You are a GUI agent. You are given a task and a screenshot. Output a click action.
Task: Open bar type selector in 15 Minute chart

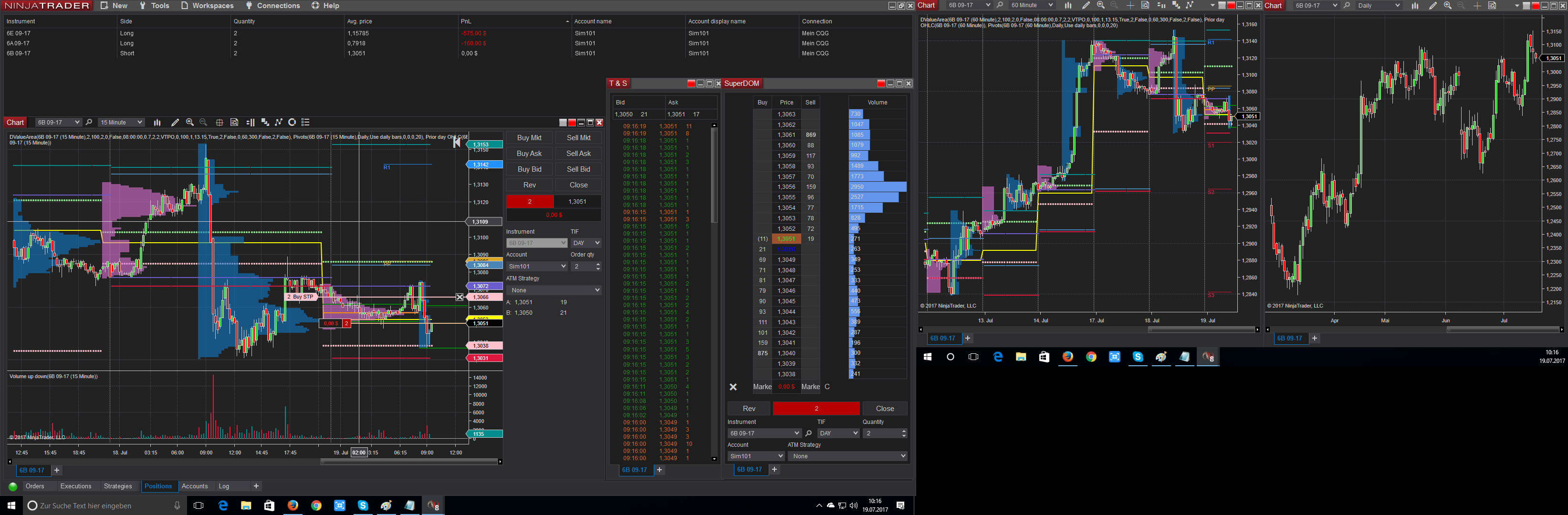pyautogui.click(x=157, y=123)
